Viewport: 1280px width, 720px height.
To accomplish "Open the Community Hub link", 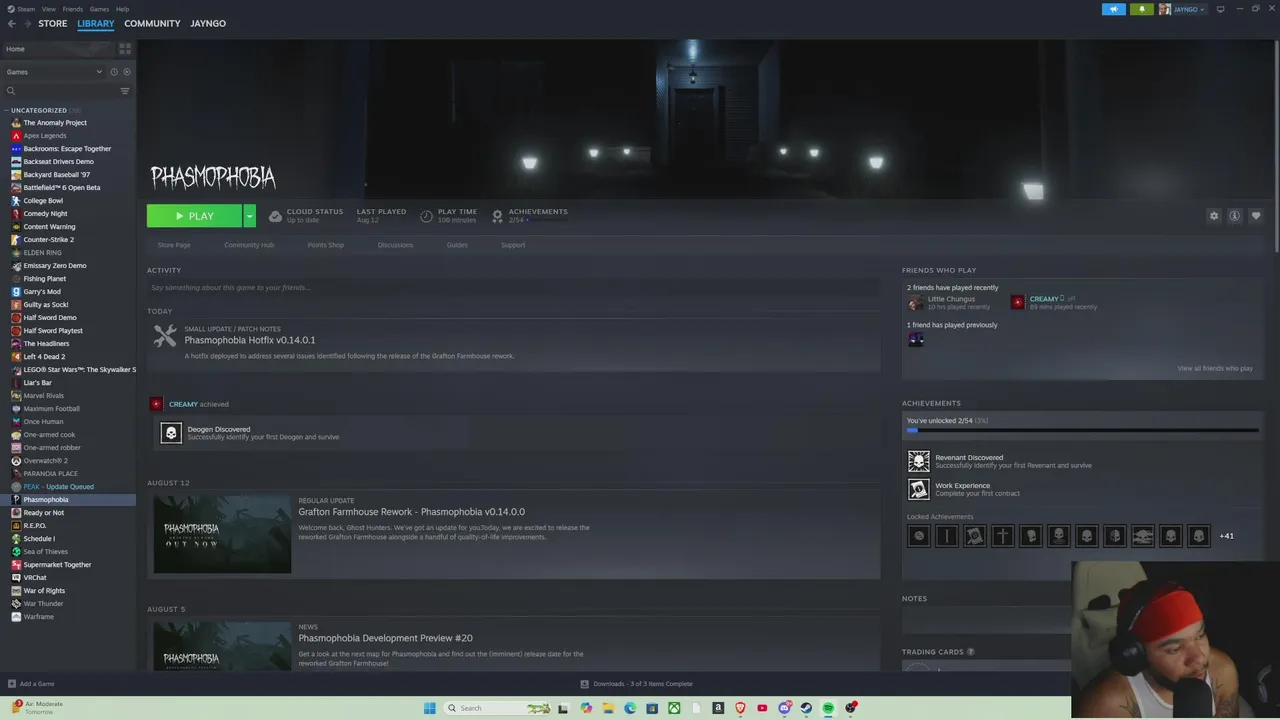I will click(x=249, y=245).
